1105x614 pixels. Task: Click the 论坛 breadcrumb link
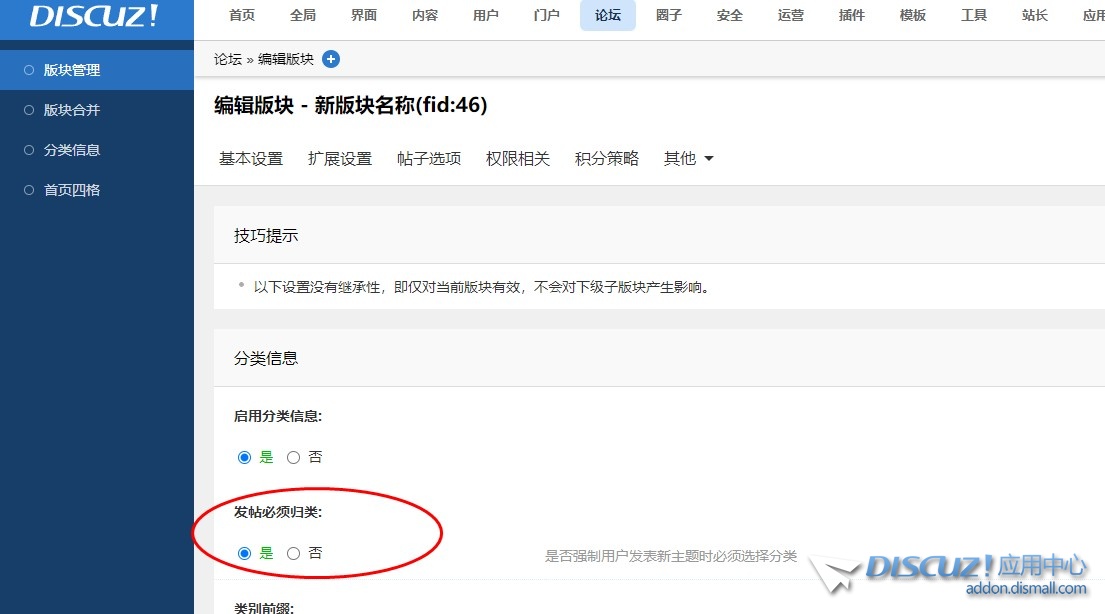tap(227, 59)
